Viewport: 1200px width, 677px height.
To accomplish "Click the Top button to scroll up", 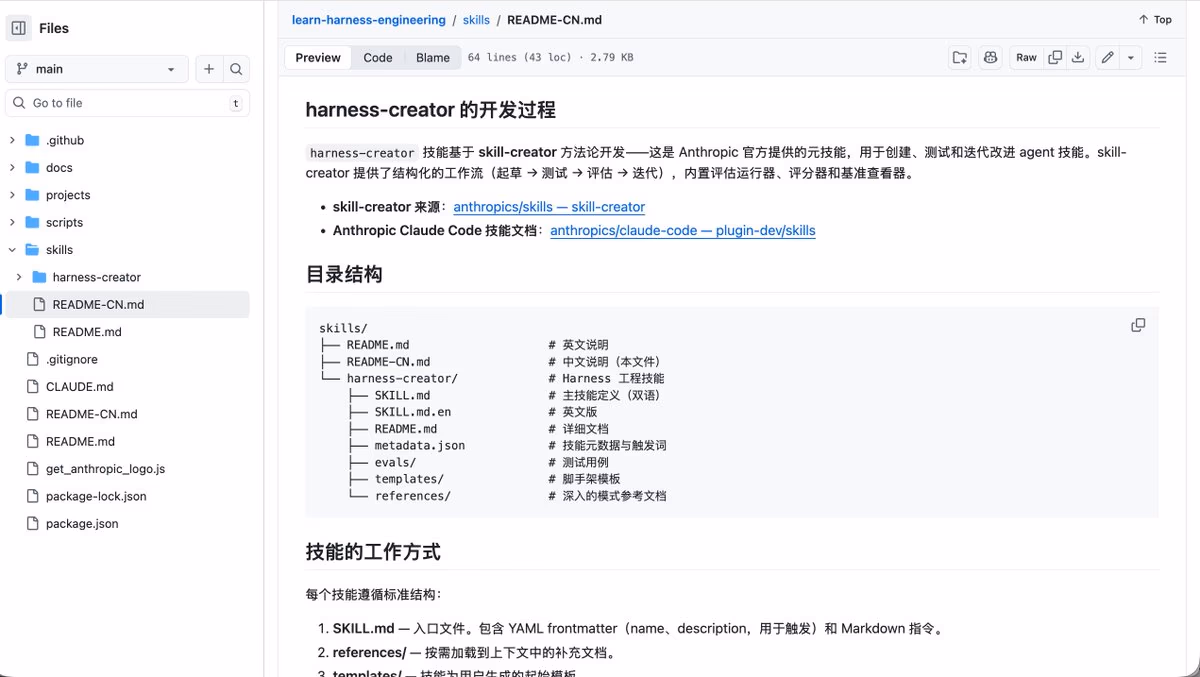I will [1154, 19].
